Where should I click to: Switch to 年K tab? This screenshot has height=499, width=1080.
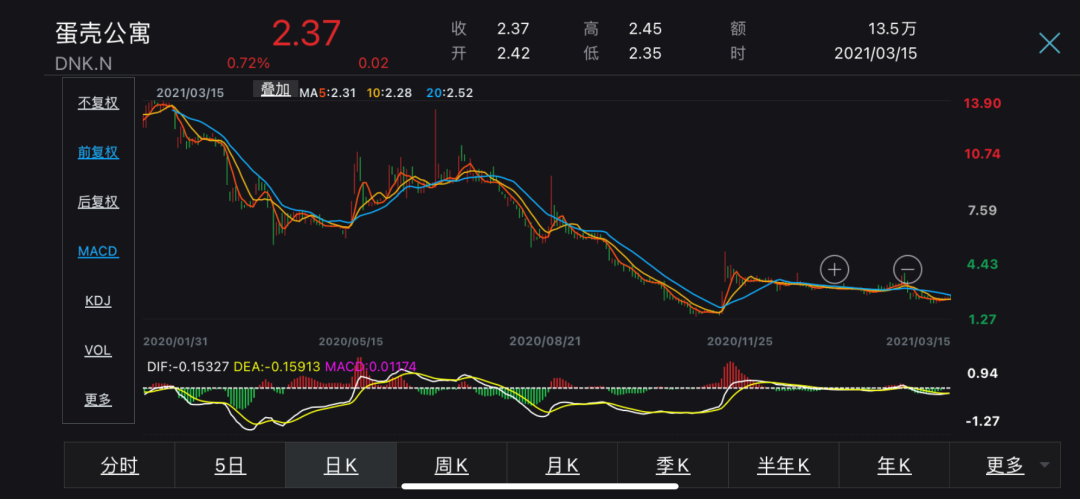(x=894, y=466)
